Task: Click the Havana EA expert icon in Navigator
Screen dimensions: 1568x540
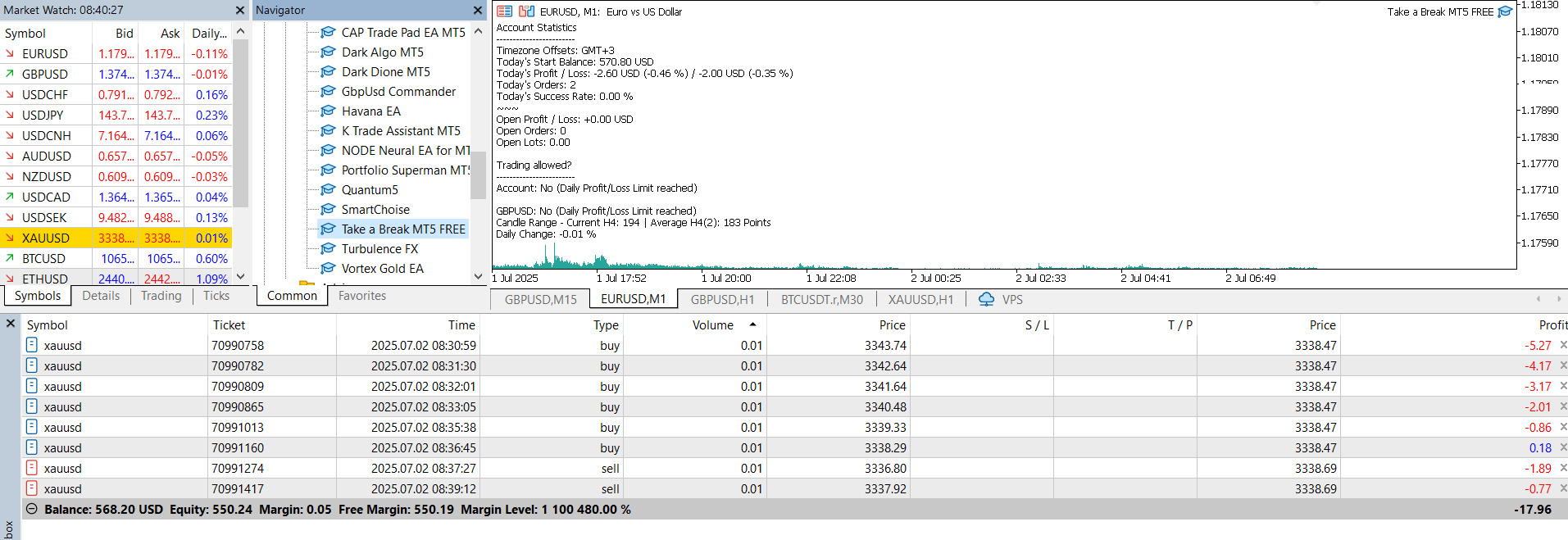Action: (328, 111)
